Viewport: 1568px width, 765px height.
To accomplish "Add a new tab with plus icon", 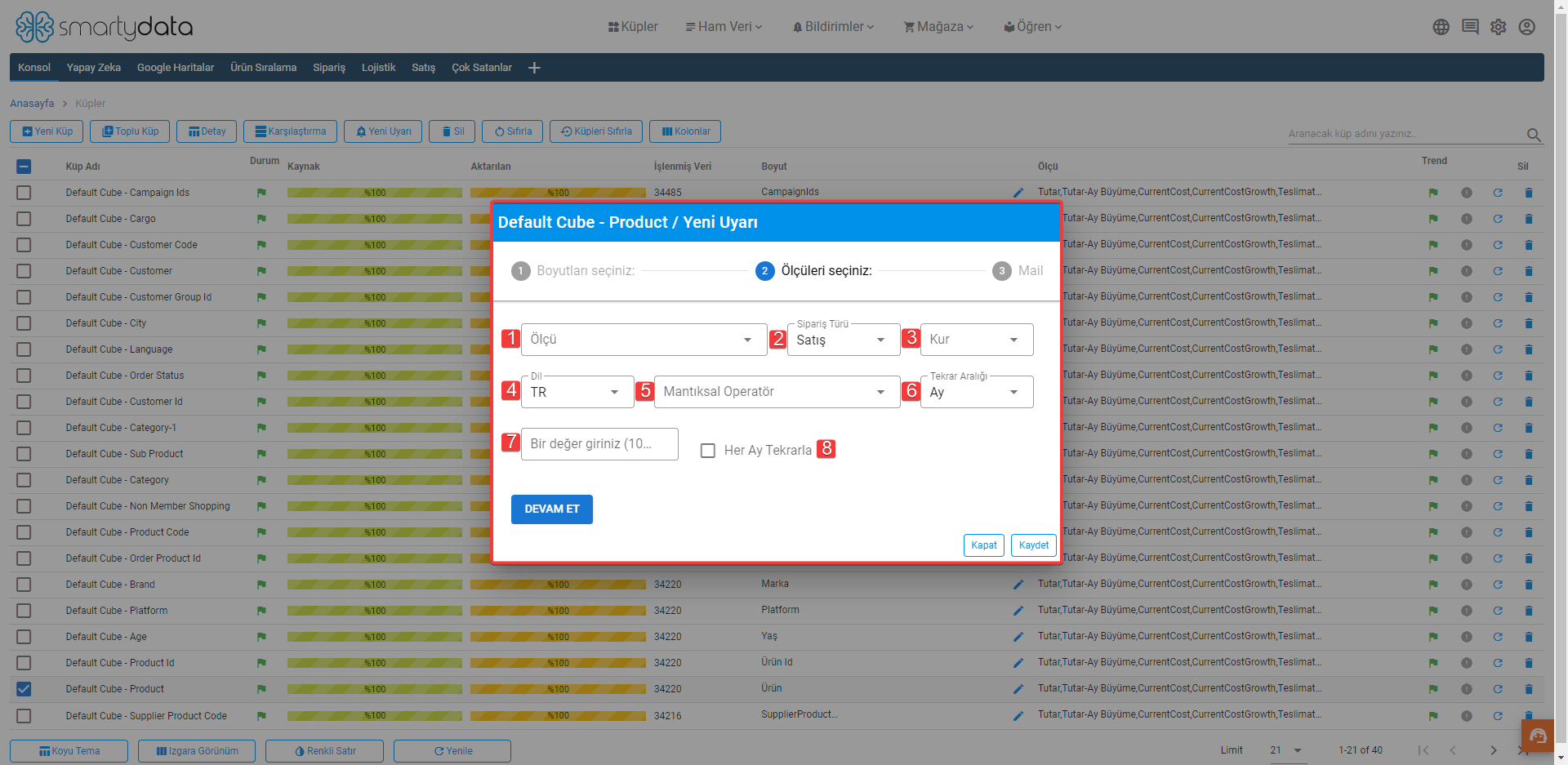I will (x=534, y=68).
